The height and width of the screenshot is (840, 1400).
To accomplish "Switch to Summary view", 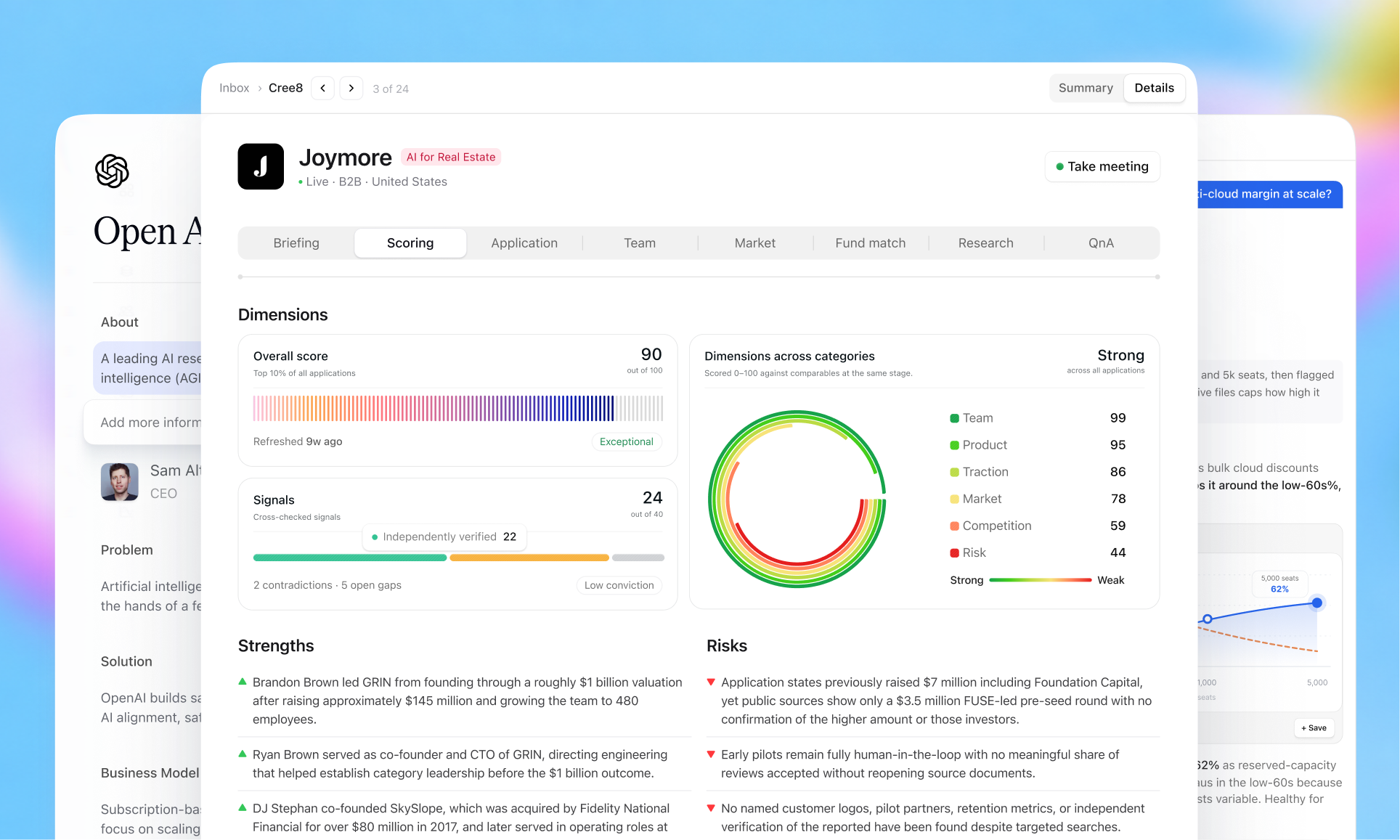I will coord(1086,88).
